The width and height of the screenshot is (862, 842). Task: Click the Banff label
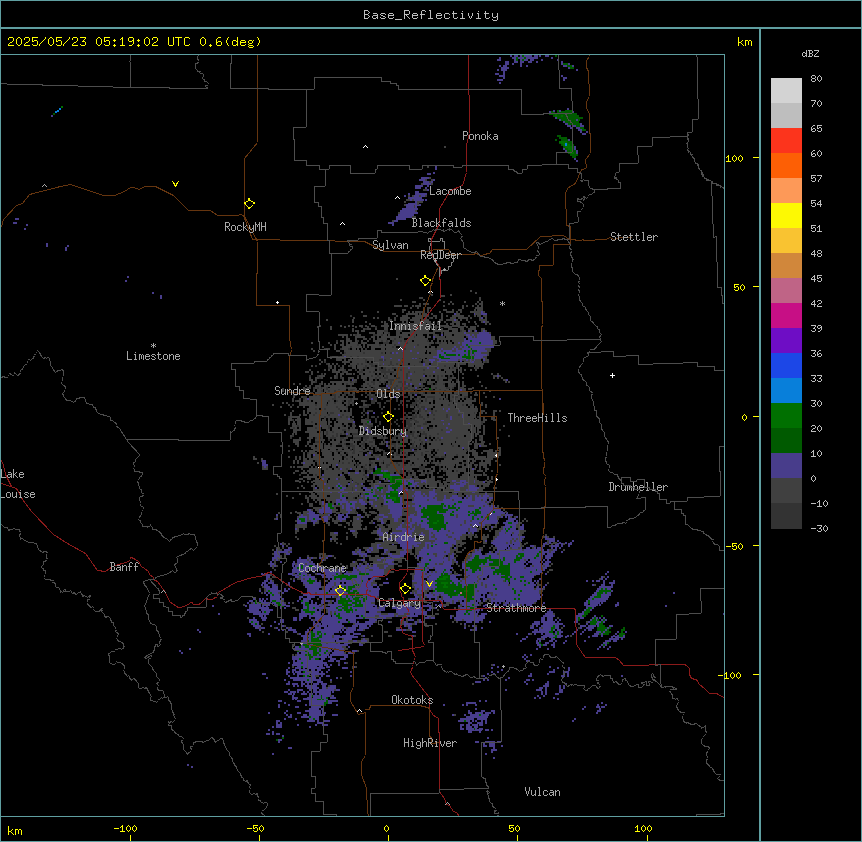tap(124, 567)
